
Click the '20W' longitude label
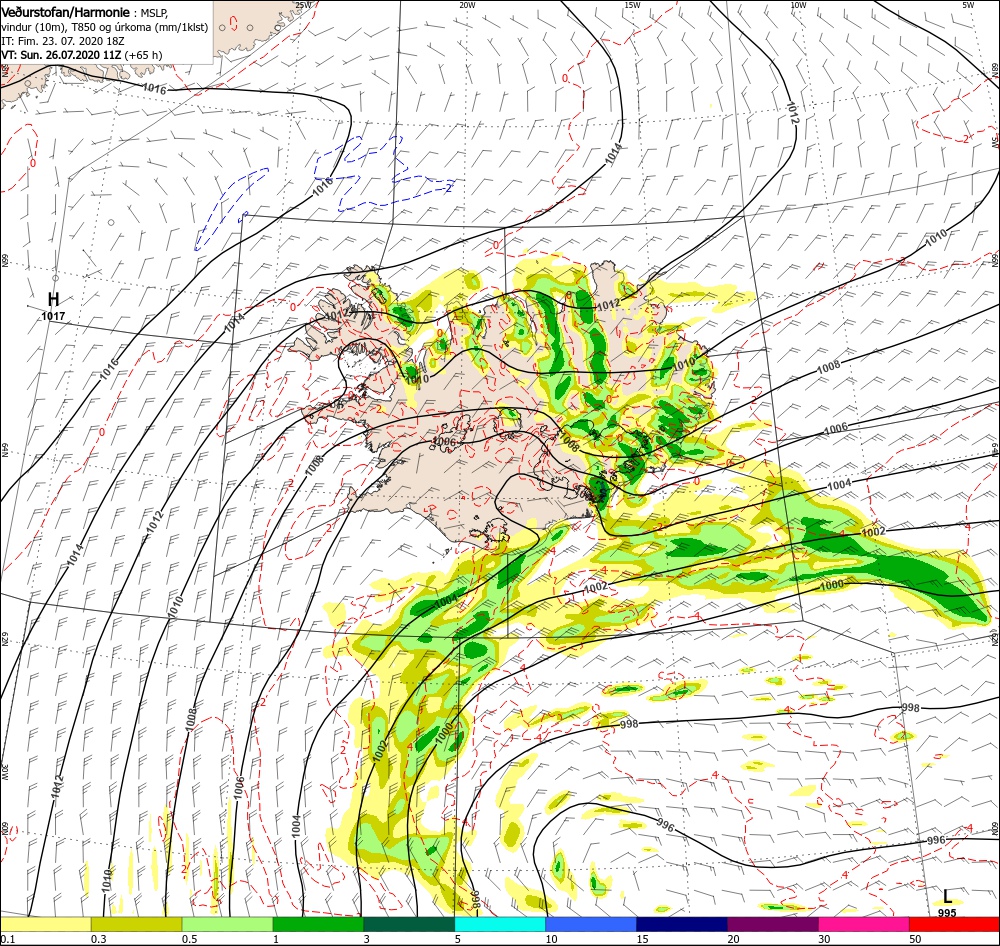pos(467,5)
